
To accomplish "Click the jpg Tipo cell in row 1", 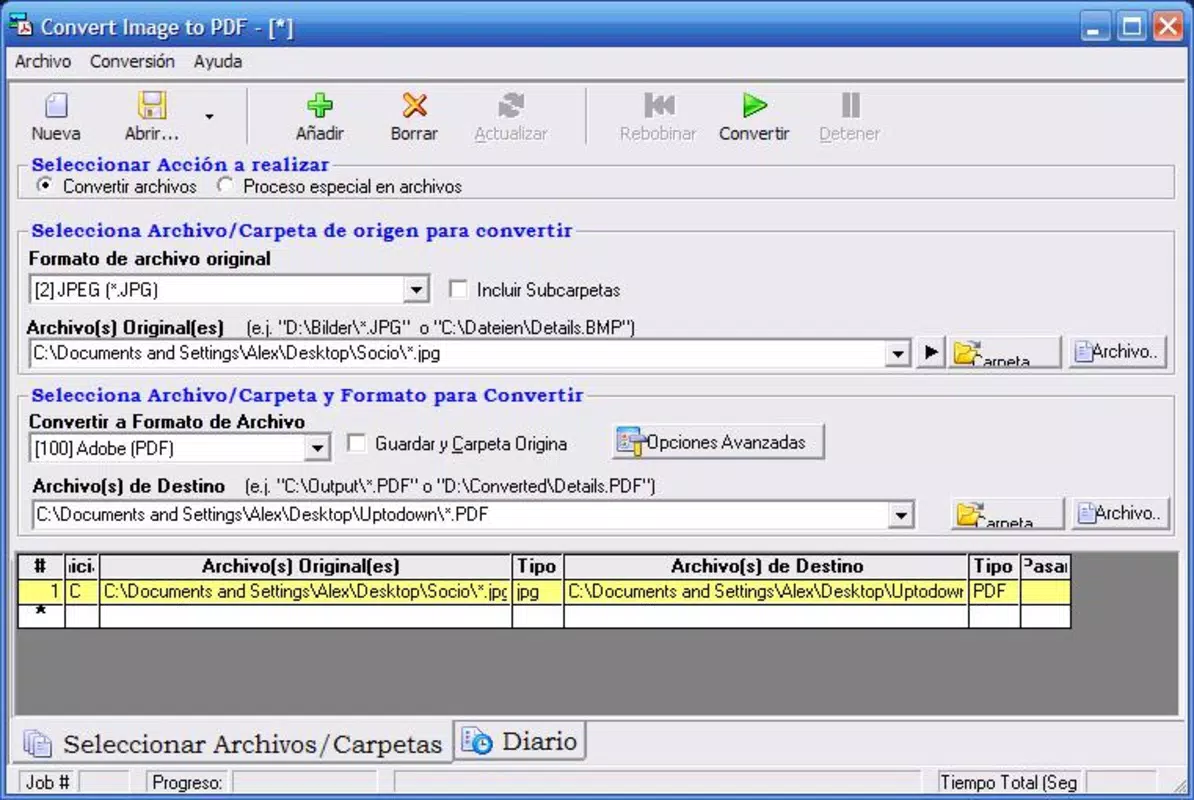I will tap(538, 591).
